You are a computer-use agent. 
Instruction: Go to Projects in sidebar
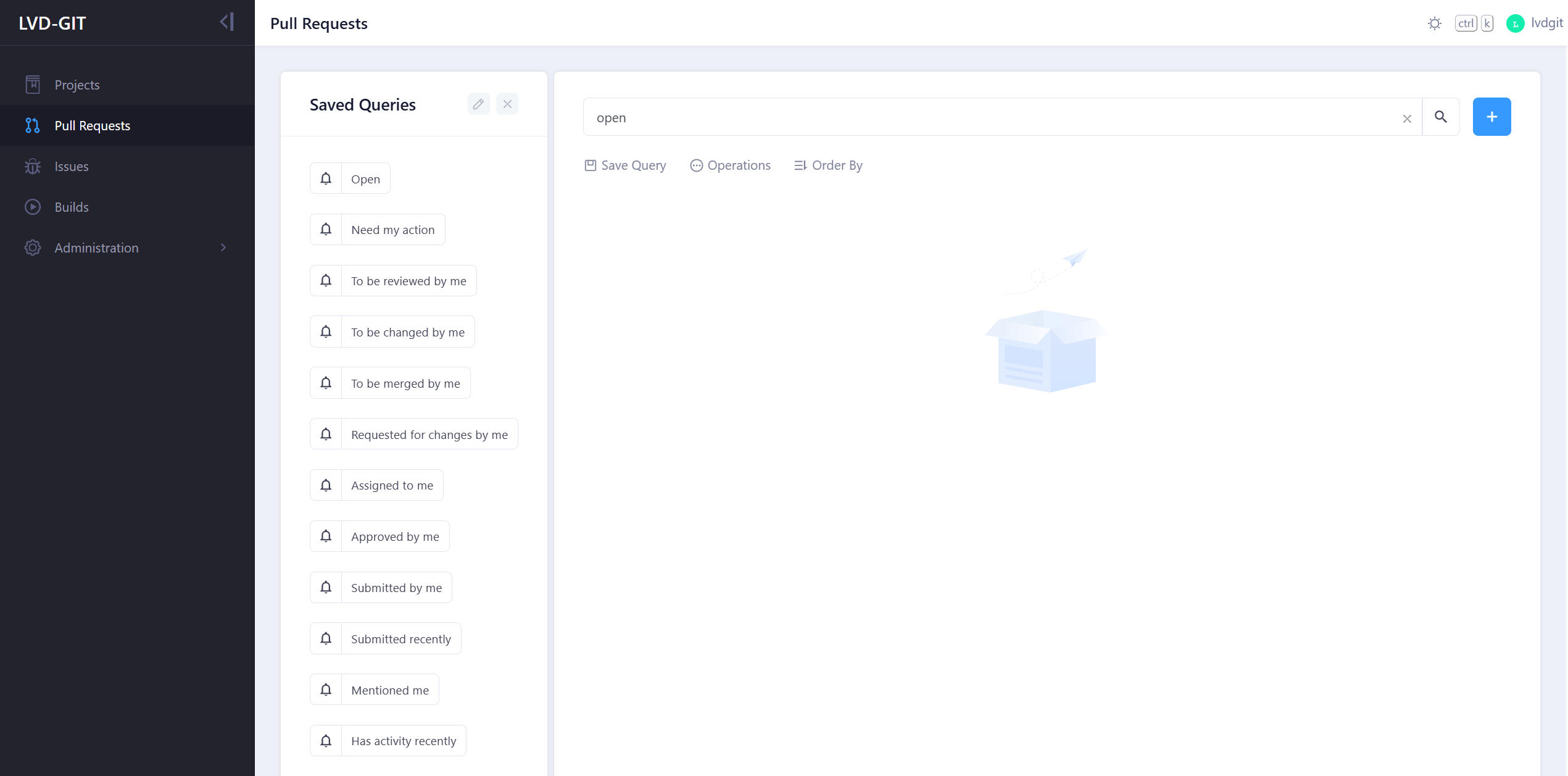77,85
